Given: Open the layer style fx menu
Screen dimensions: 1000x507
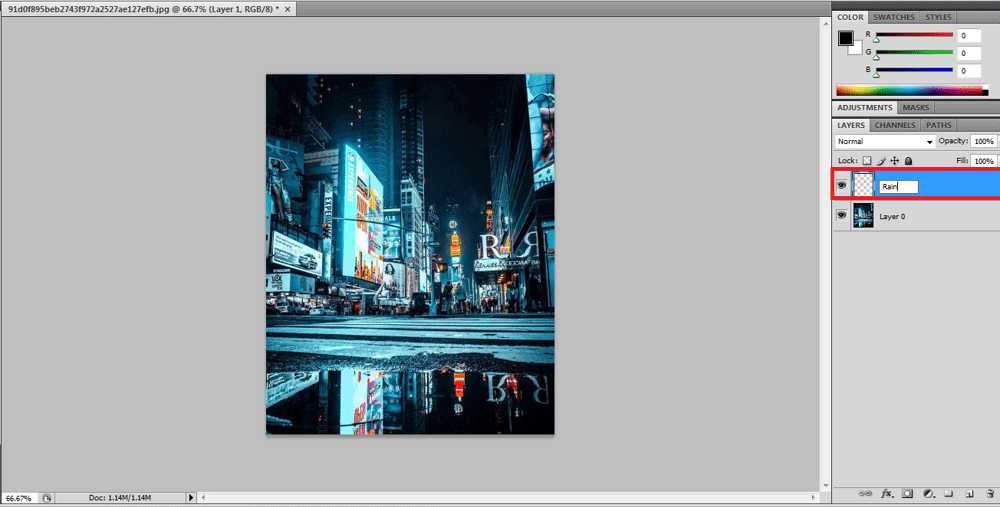Looking at the screenshot, I should tap(886, 494).
